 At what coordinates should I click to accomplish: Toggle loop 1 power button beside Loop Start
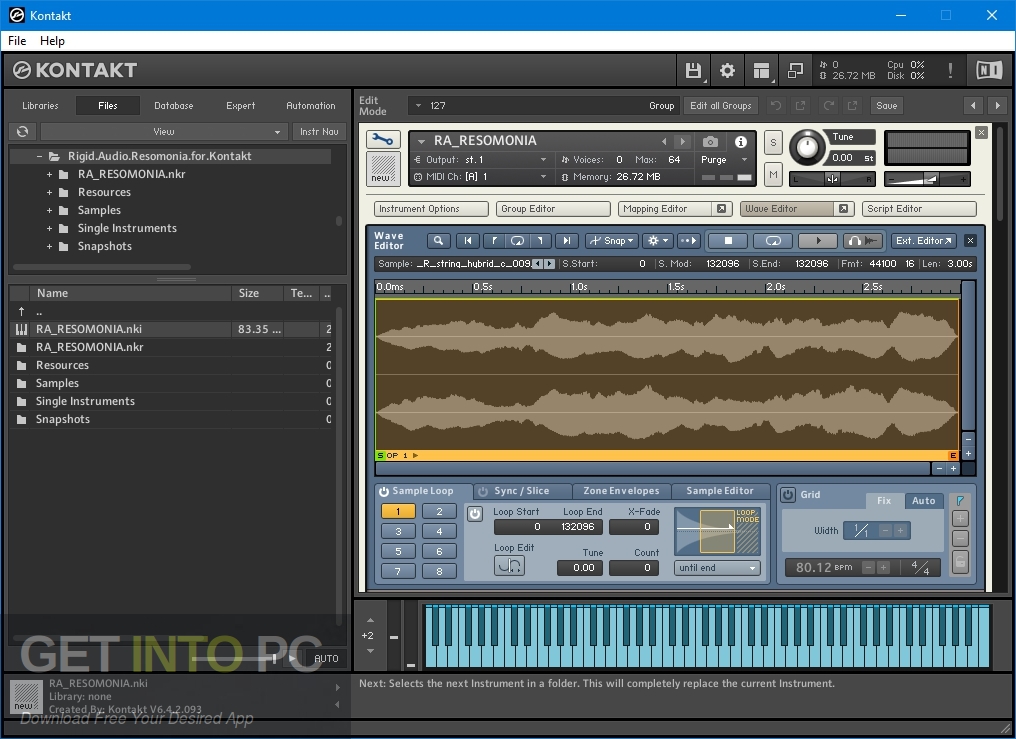coord(475,514)
